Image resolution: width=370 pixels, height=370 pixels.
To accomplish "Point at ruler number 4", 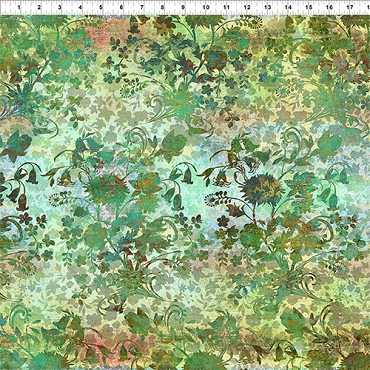I will tap(80, 7).
